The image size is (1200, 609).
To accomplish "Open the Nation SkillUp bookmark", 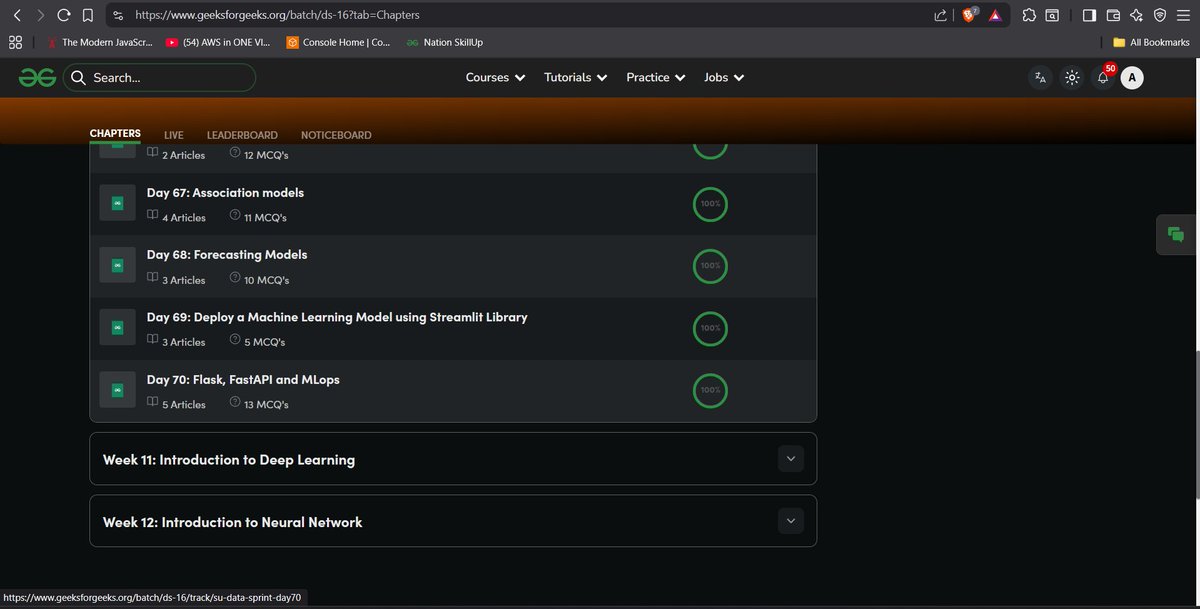I will point(445,42).
